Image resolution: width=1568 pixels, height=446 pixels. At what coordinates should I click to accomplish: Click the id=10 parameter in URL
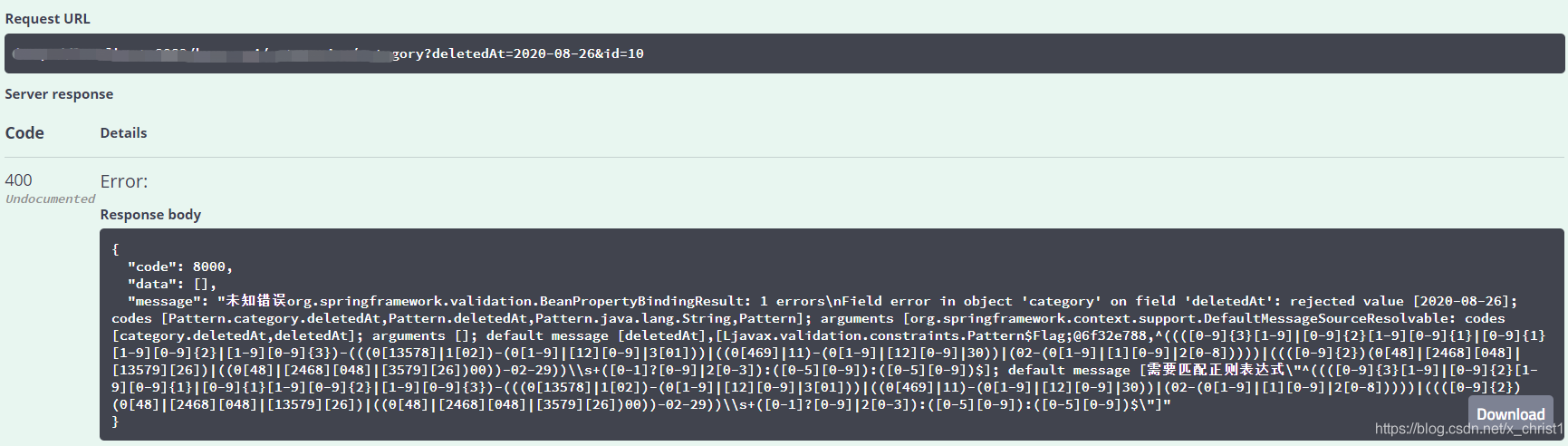622,53
